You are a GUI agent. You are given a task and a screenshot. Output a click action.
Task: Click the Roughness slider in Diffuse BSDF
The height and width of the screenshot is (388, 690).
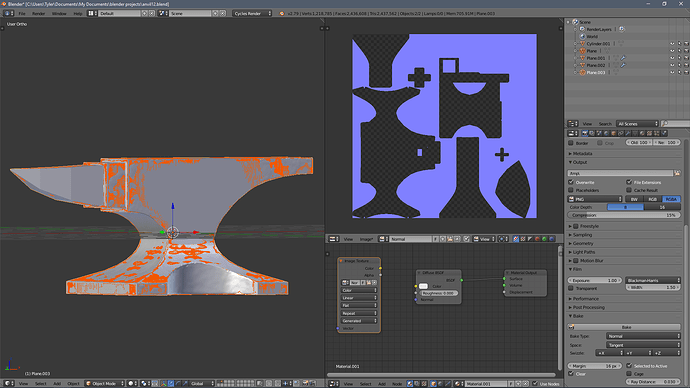(438, 293)
